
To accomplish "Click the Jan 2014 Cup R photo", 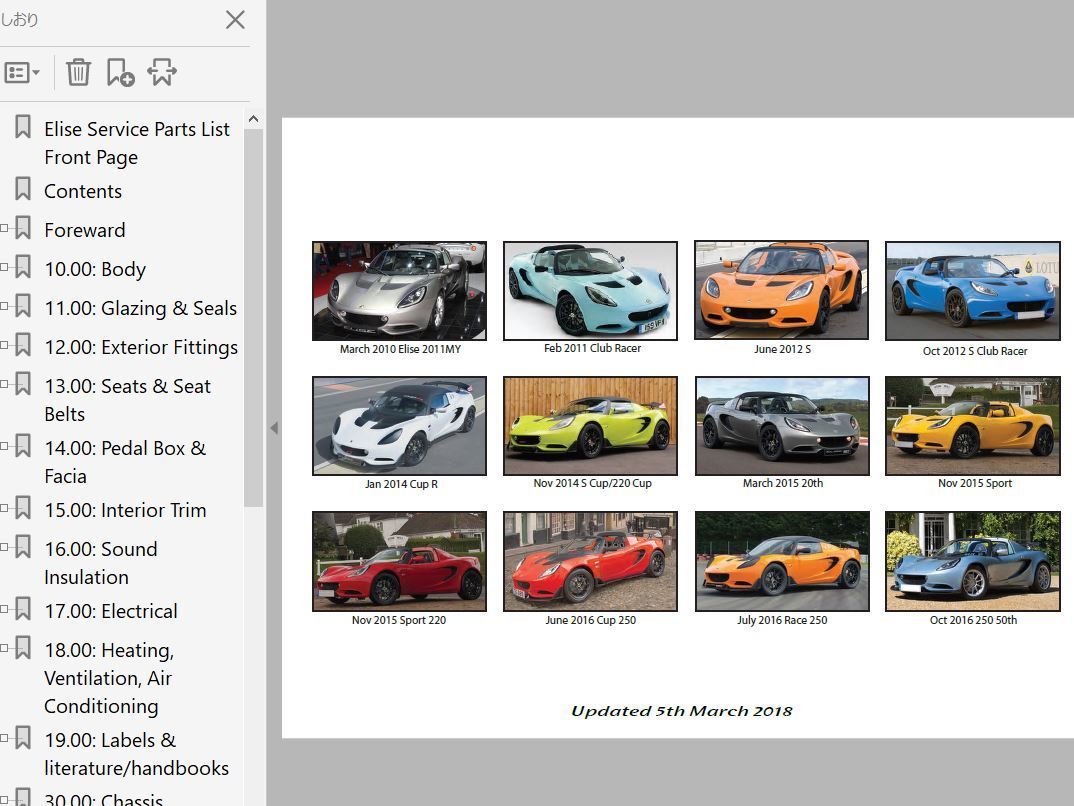I will click(399, 425).
